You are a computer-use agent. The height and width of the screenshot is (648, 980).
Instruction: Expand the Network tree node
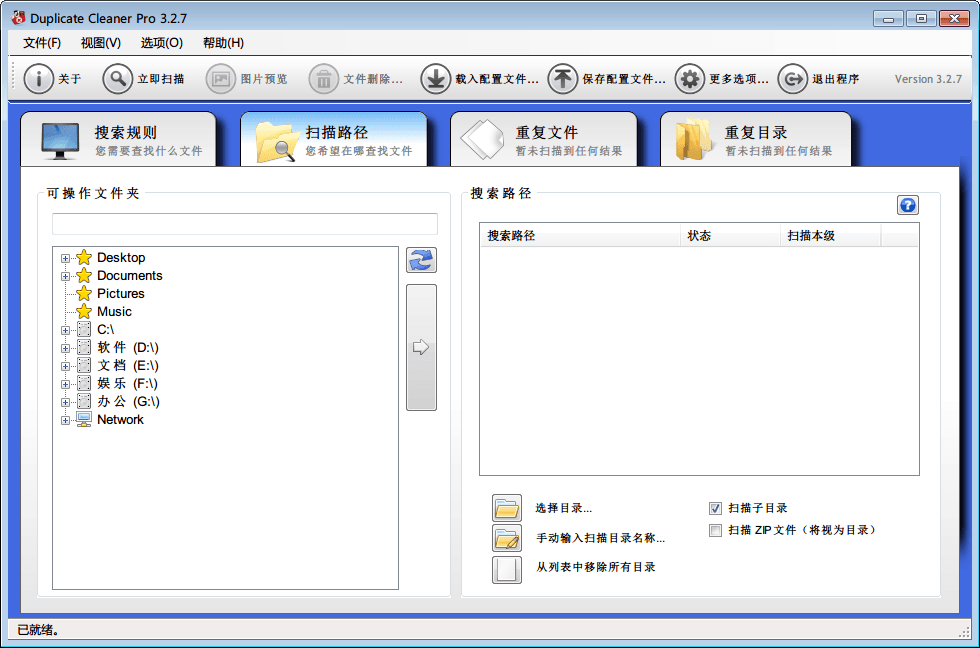coord(65,421)
